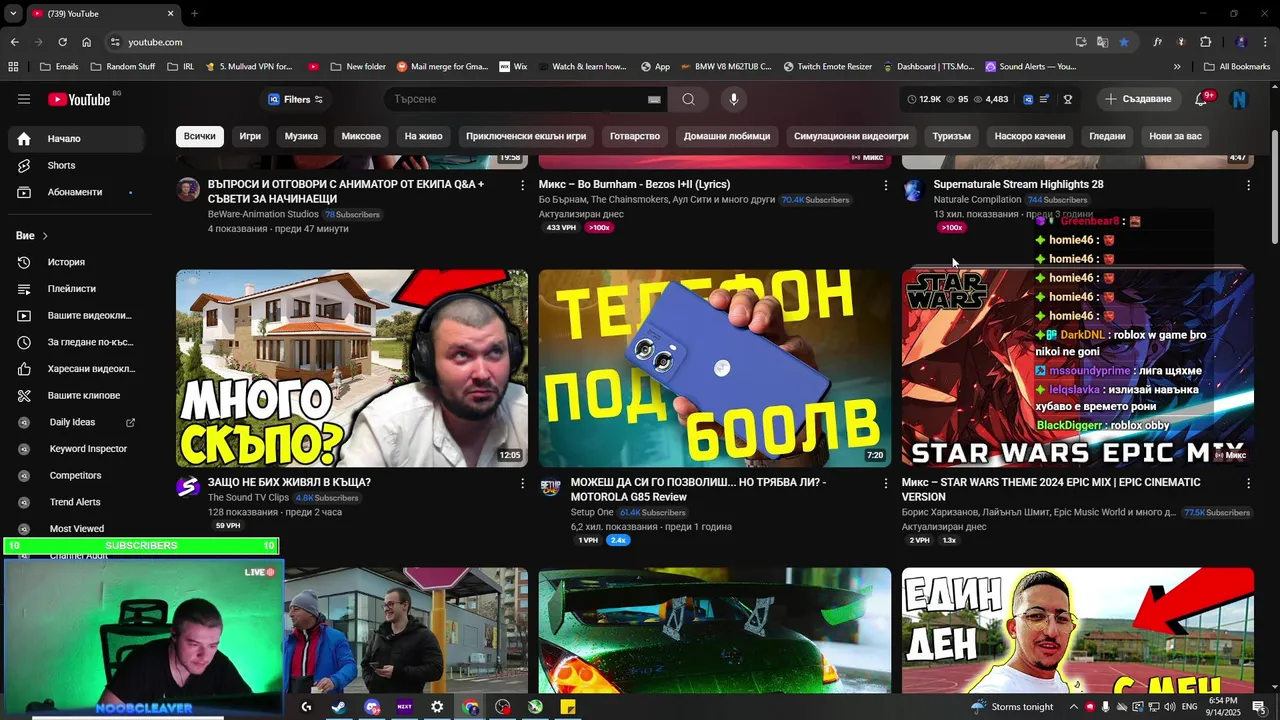Open the notifications bell
Image resolution: width=1280 pixels, height=720 pixels.
pos(1201,99)
